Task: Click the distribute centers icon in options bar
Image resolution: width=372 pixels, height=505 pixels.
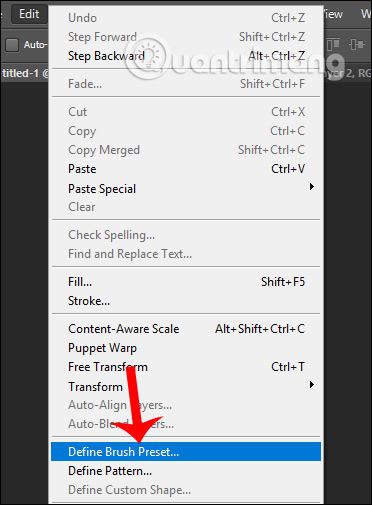Action: [357, 44]
